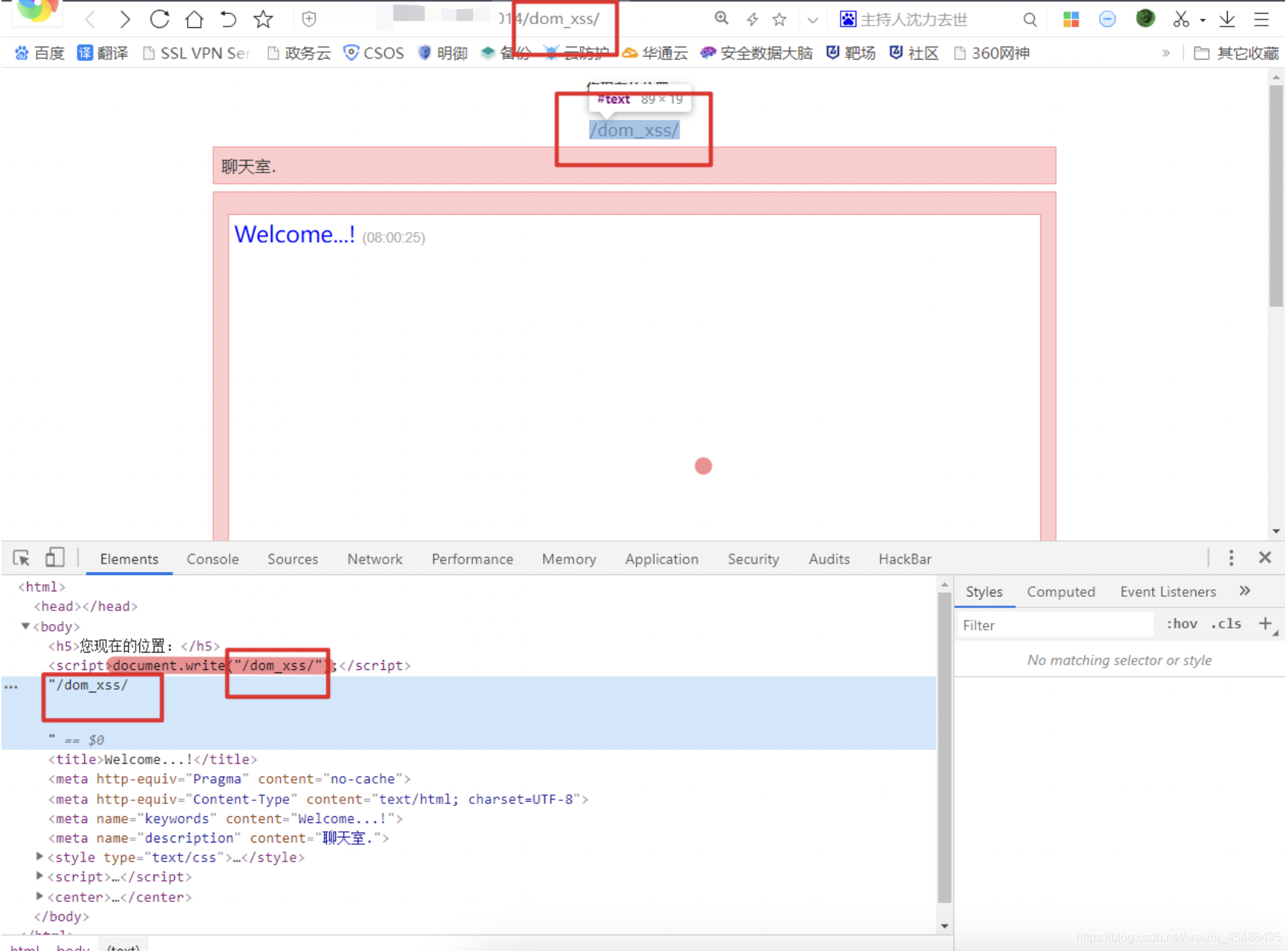Open the colorful apps grid extension
The height and width of the screenshot is (951, 1288).
click(1070, 19)
